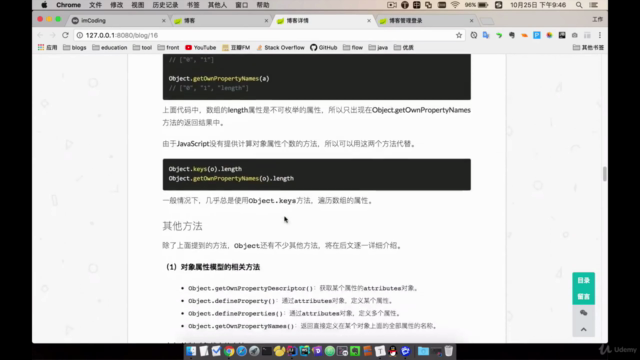The image size is (640, 360).
Task: Switch to the 博客 tab
Action: [x=221, y=20]
